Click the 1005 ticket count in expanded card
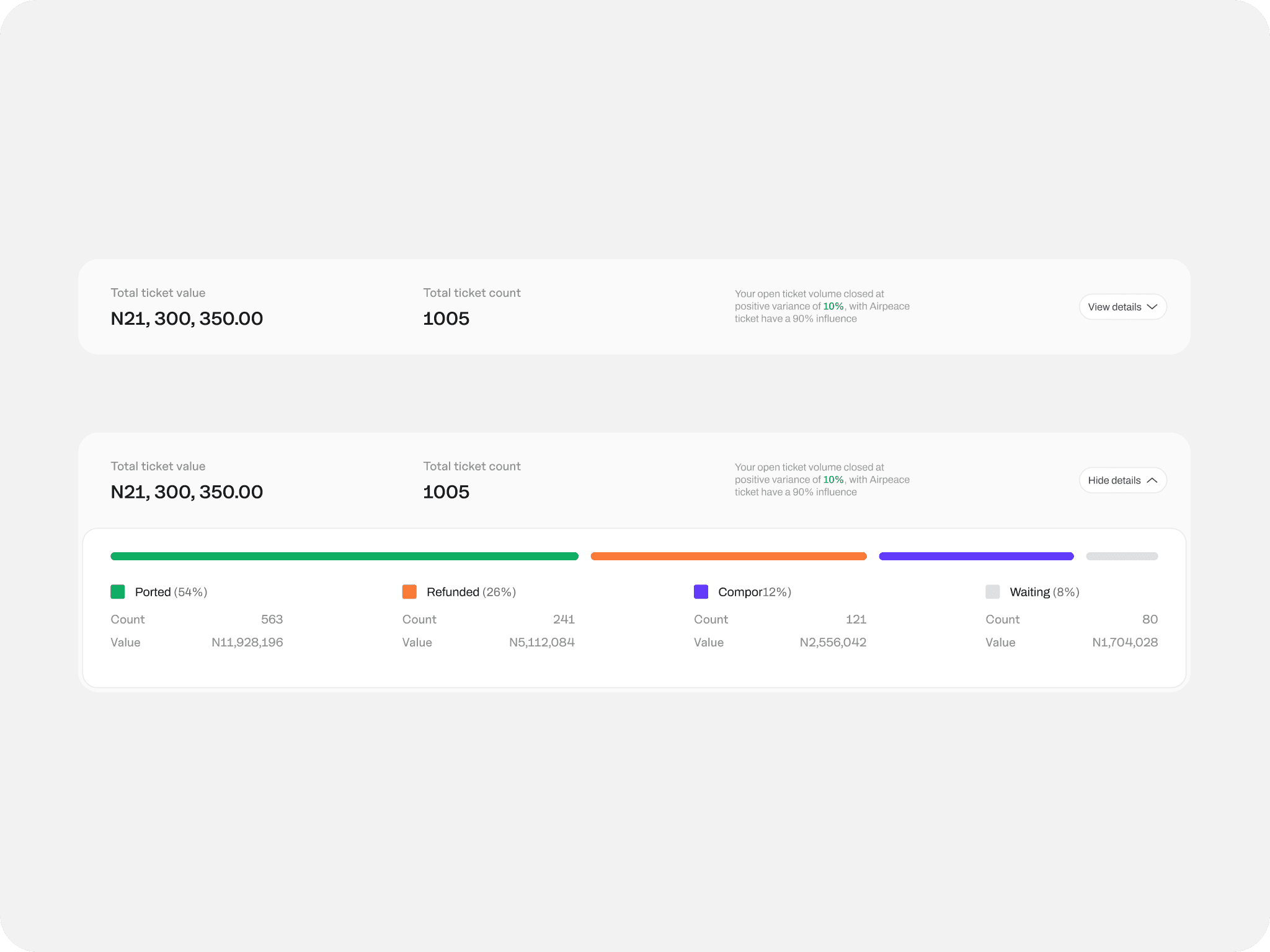 446,492
